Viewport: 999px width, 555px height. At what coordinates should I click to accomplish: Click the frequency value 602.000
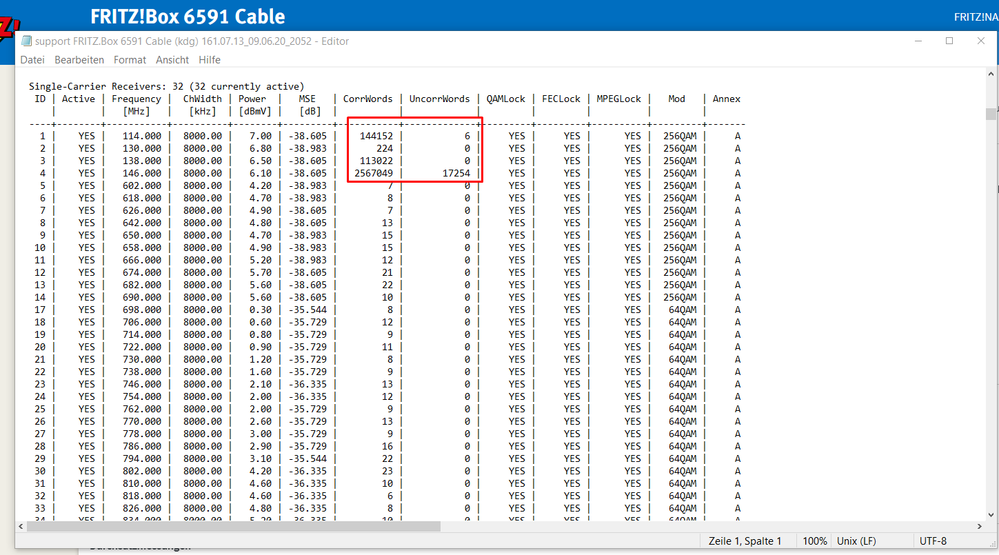tap(142, 185)
